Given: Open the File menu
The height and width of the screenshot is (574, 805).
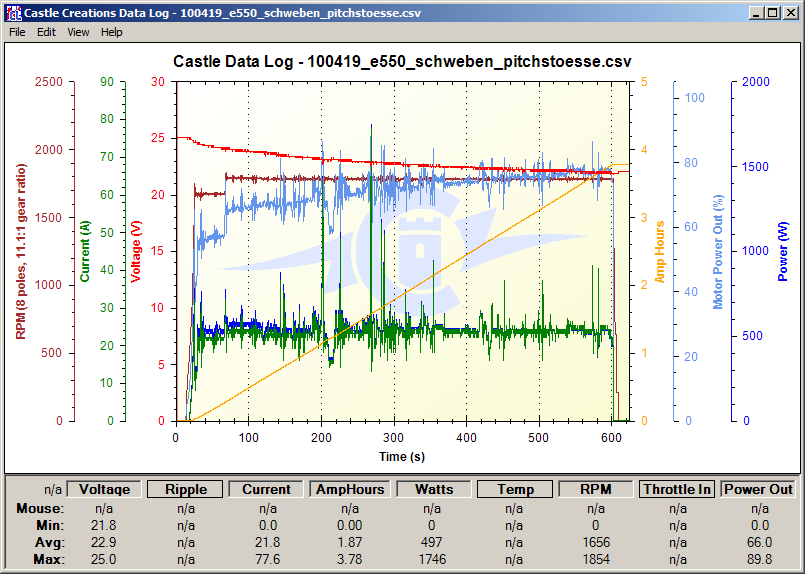Looking at the screenshot, I should (x=17, y=32).
